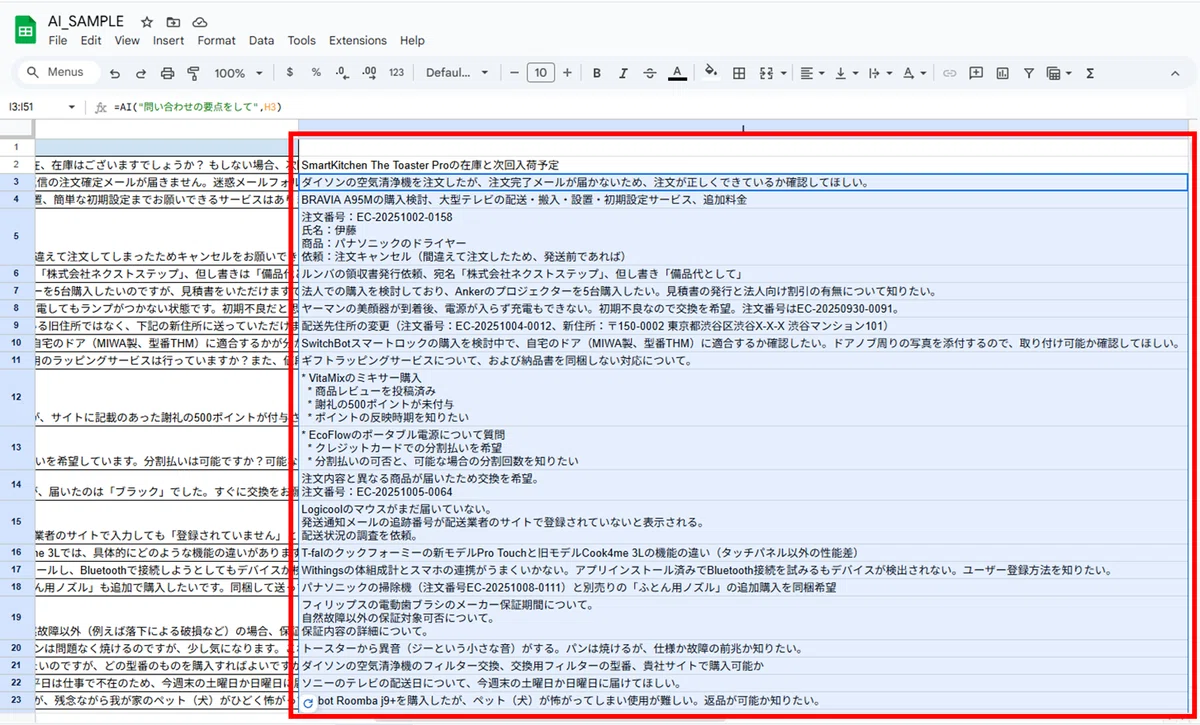Image resolution: width=1200 pixels, height=725 pixels.
Task: Click the formula bar with the AI formula
Action: tap(650, 107)
